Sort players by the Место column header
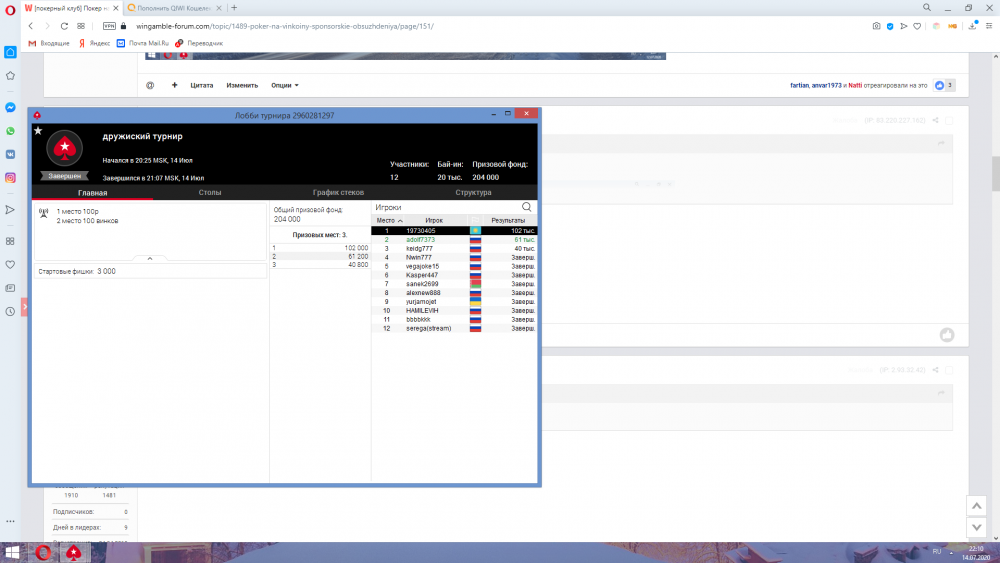The width and height of the screenshot is (1000, 563). click(389, 220)
